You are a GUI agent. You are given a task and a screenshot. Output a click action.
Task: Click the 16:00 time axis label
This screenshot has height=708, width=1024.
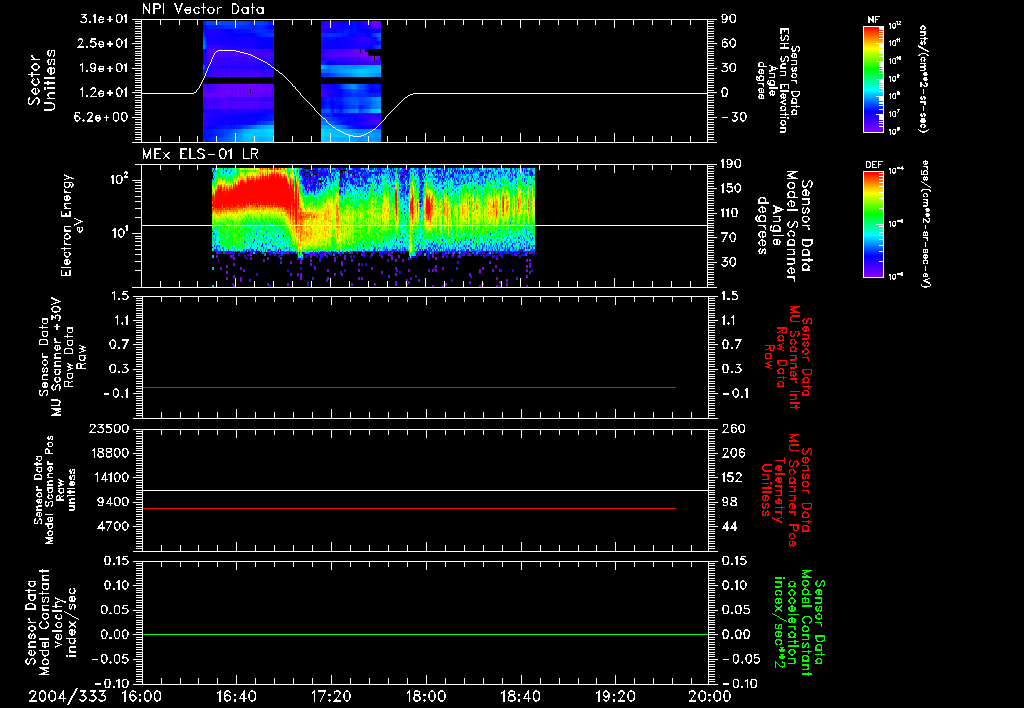(x=142, y=696)
